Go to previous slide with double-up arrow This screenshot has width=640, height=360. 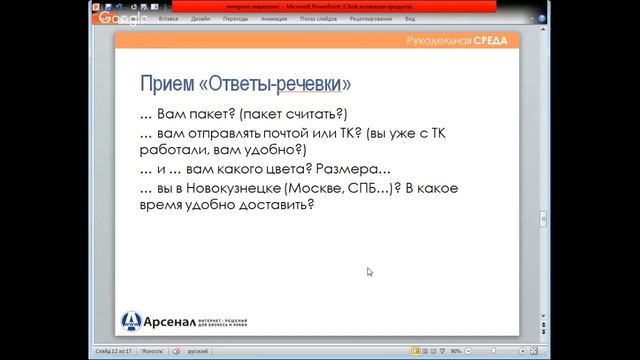tap(543, 324)
